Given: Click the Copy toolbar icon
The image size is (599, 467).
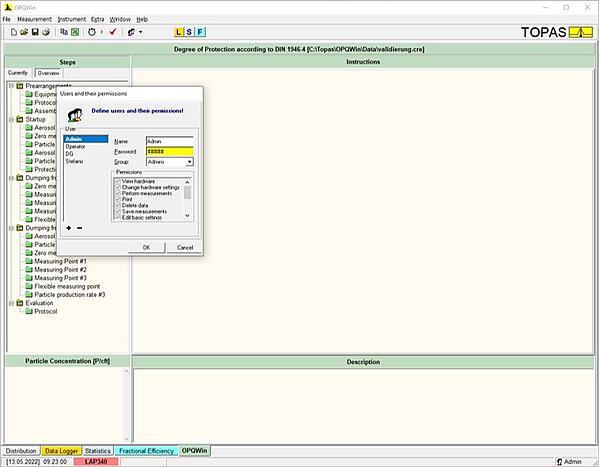Looking at the screenshot, I should click(64, 32).
